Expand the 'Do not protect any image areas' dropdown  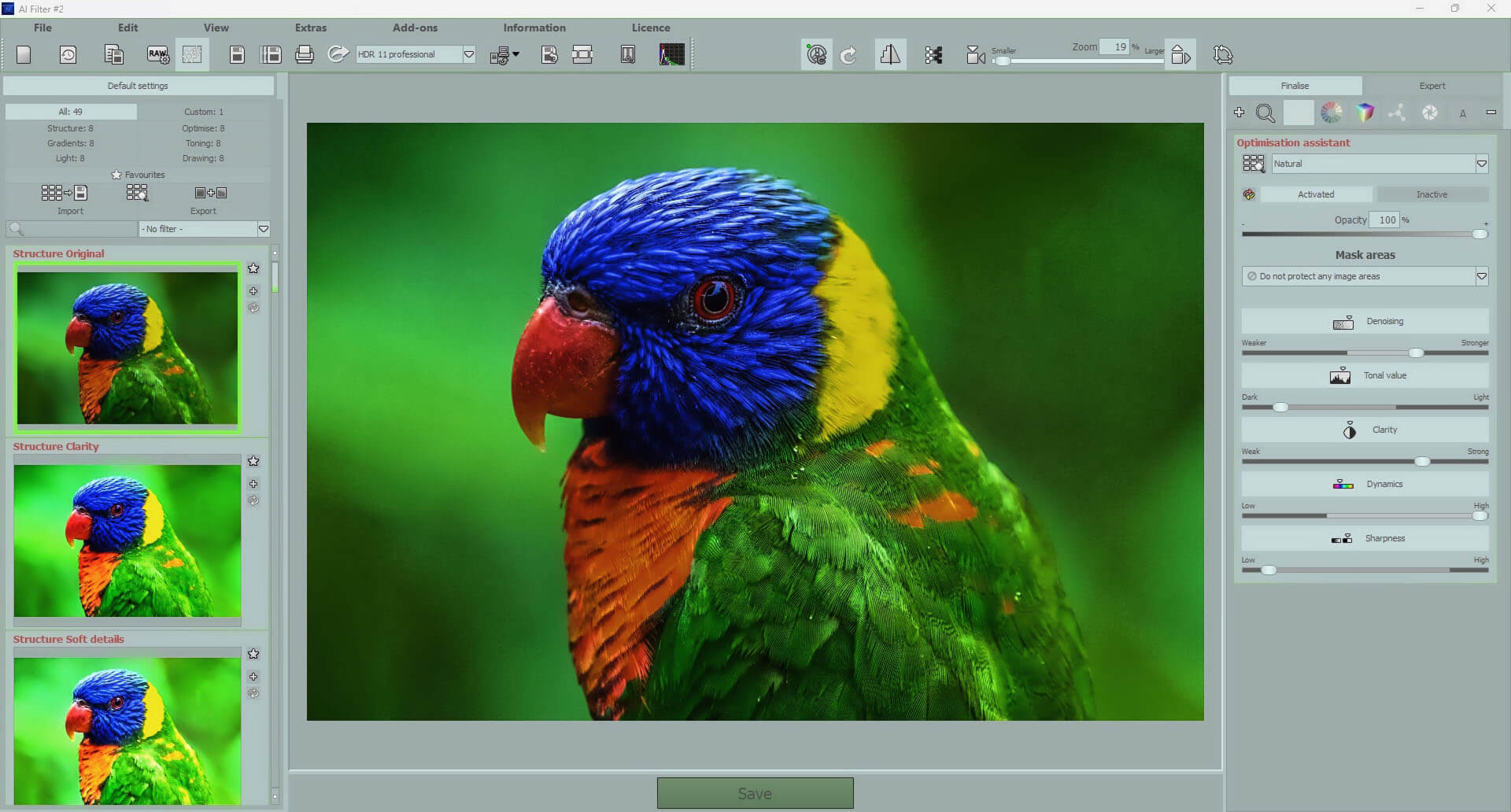click(1483, 275)
